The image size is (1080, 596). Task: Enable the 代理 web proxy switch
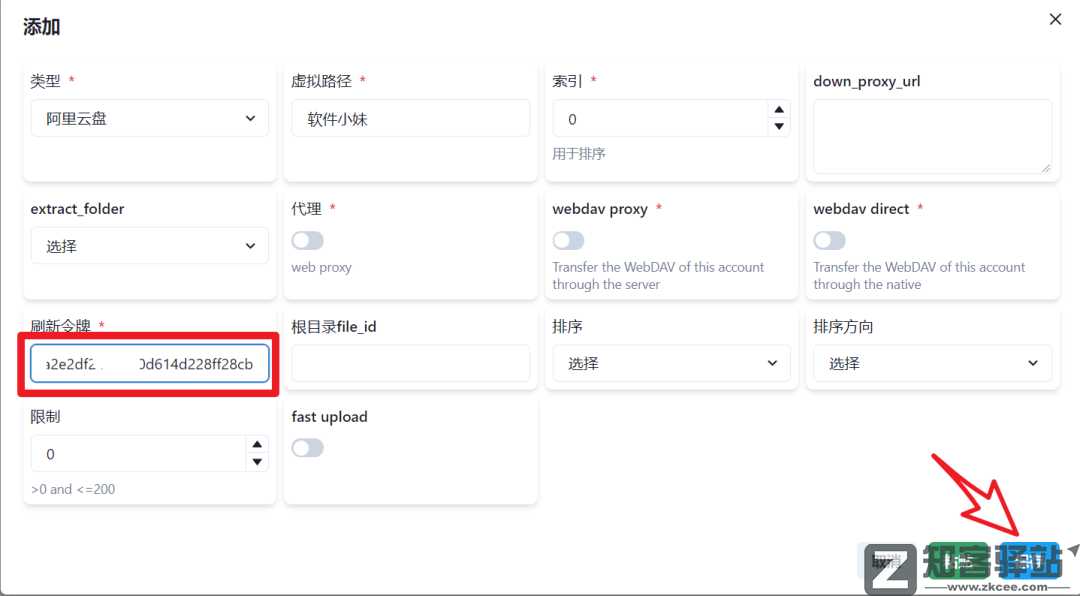[308, 241]
